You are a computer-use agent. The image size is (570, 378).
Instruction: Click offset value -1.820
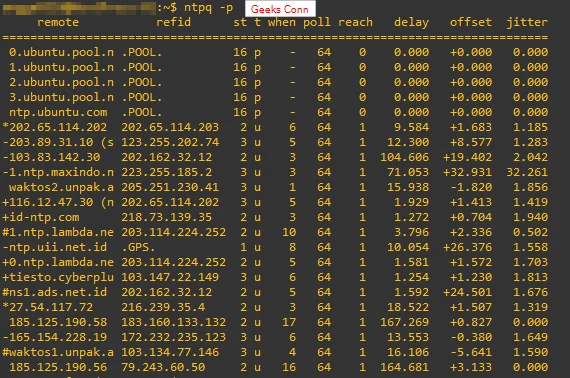coord(471,187)
